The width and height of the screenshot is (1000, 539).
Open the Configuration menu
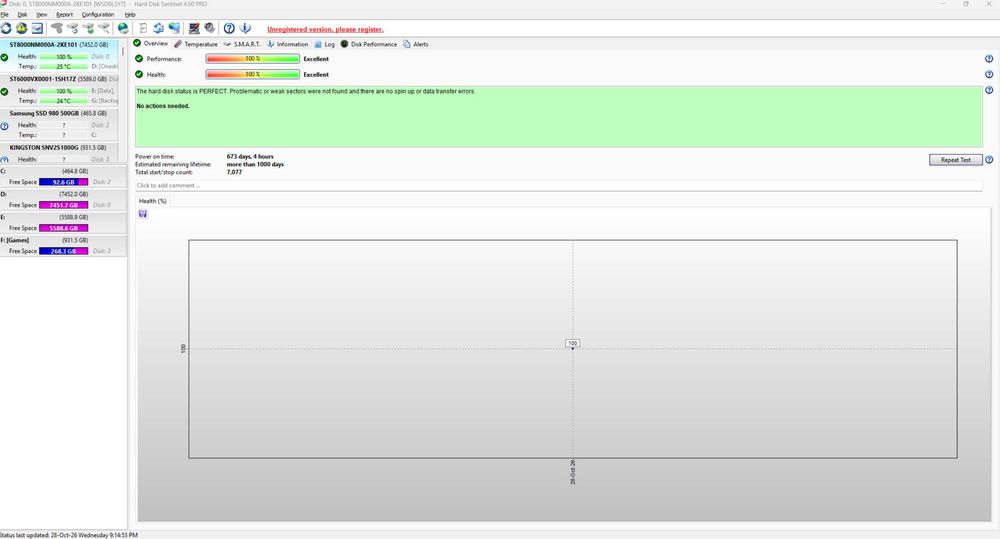pos(98,14)
